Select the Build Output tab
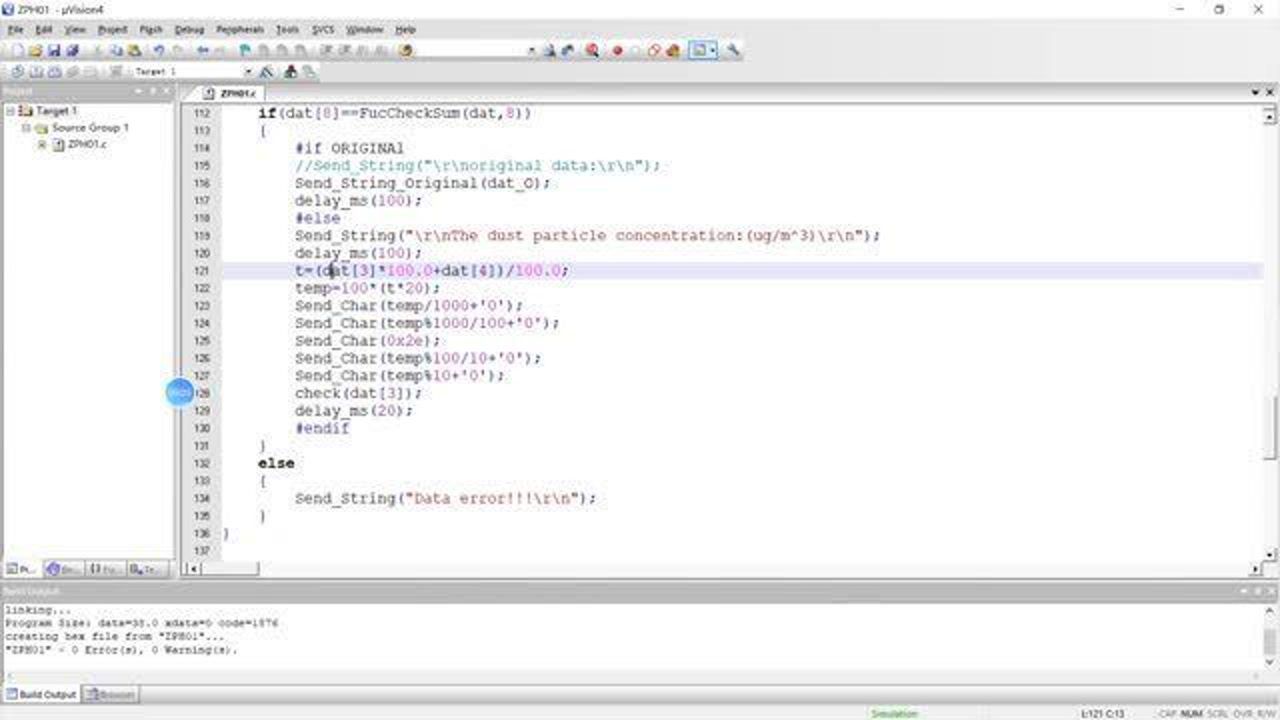This screenshot has width=1280, height=720. pyautogui.click(x=40, y=694)
